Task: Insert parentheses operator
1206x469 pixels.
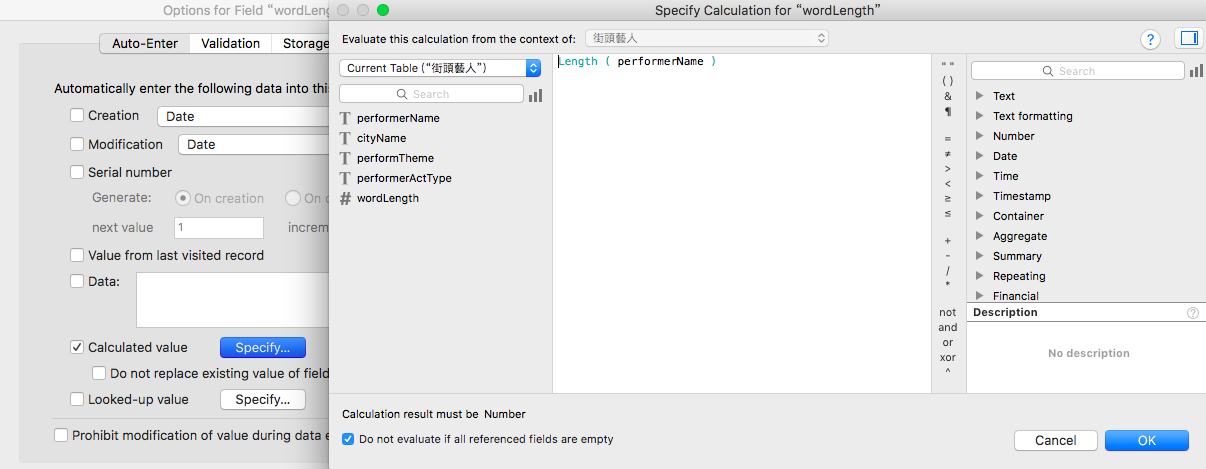Action: tap(948, 80)
